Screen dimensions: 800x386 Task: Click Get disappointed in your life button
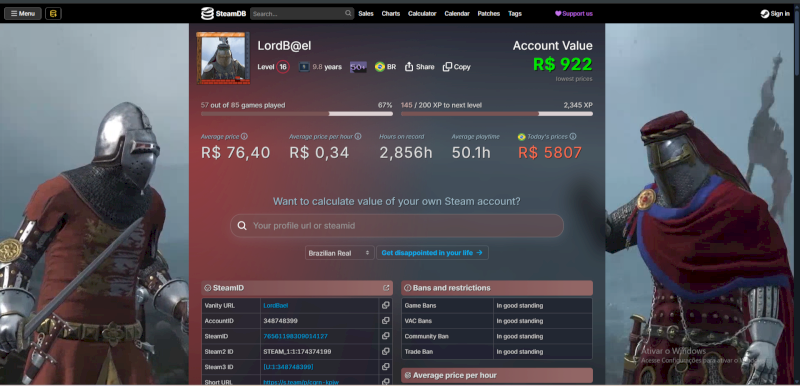[432, 253]
